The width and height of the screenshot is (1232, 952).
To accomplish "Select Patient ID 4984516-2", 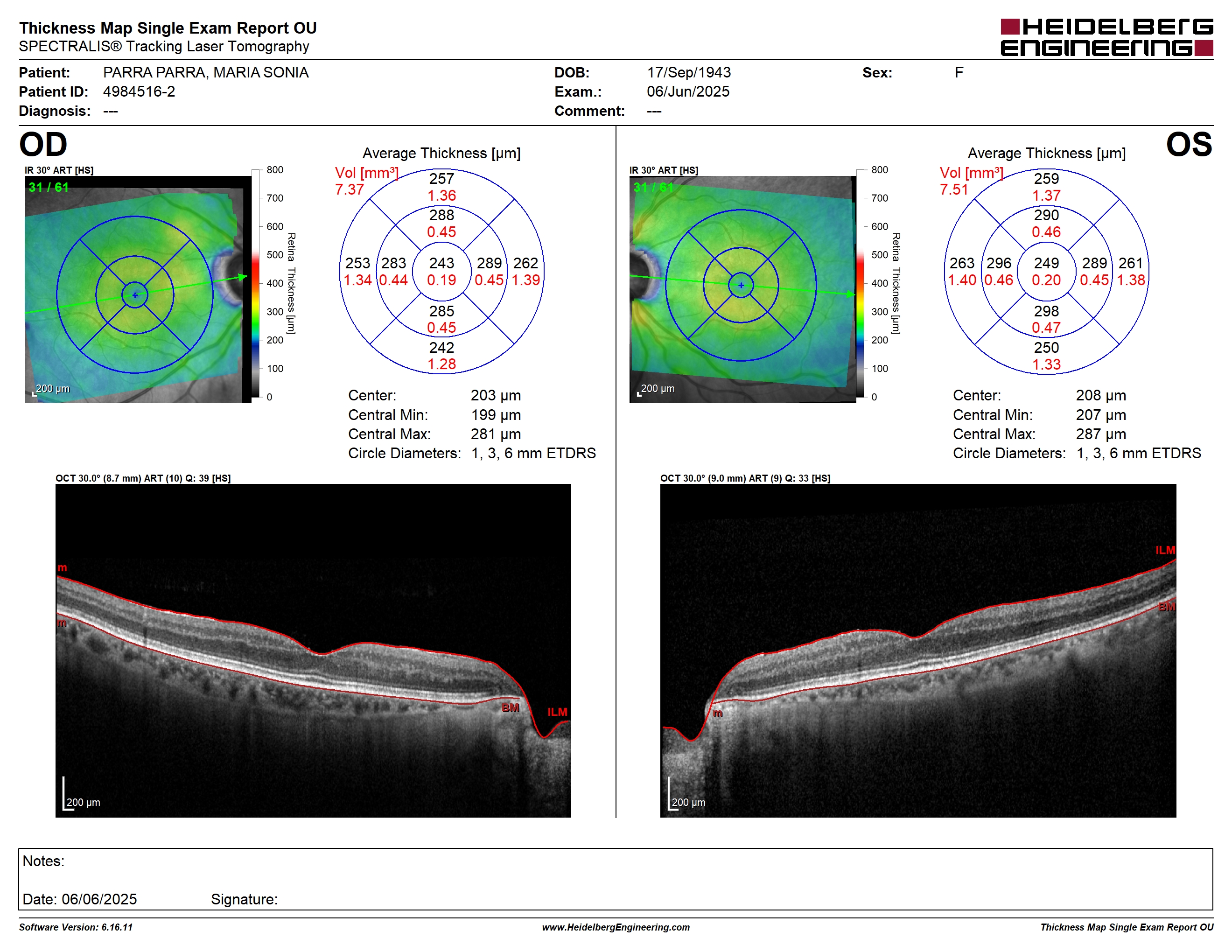I will [139, 92].
